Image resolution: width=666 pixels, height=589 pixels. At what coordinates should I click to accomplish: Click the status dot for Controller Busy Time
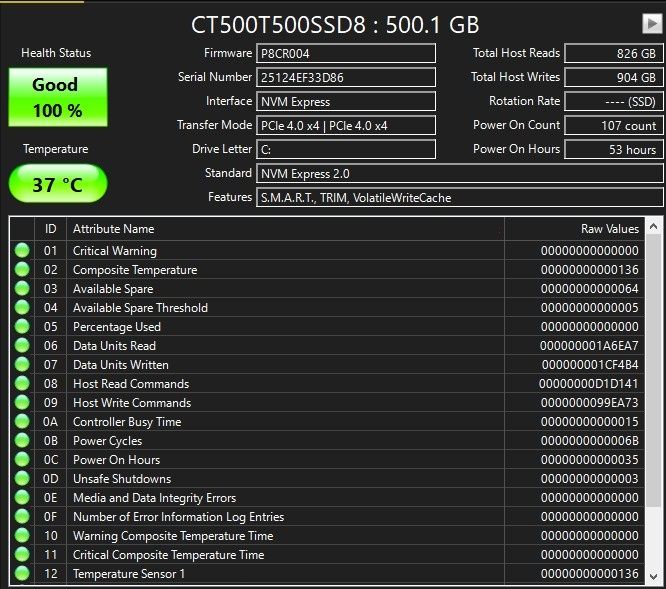coord(22,422)
